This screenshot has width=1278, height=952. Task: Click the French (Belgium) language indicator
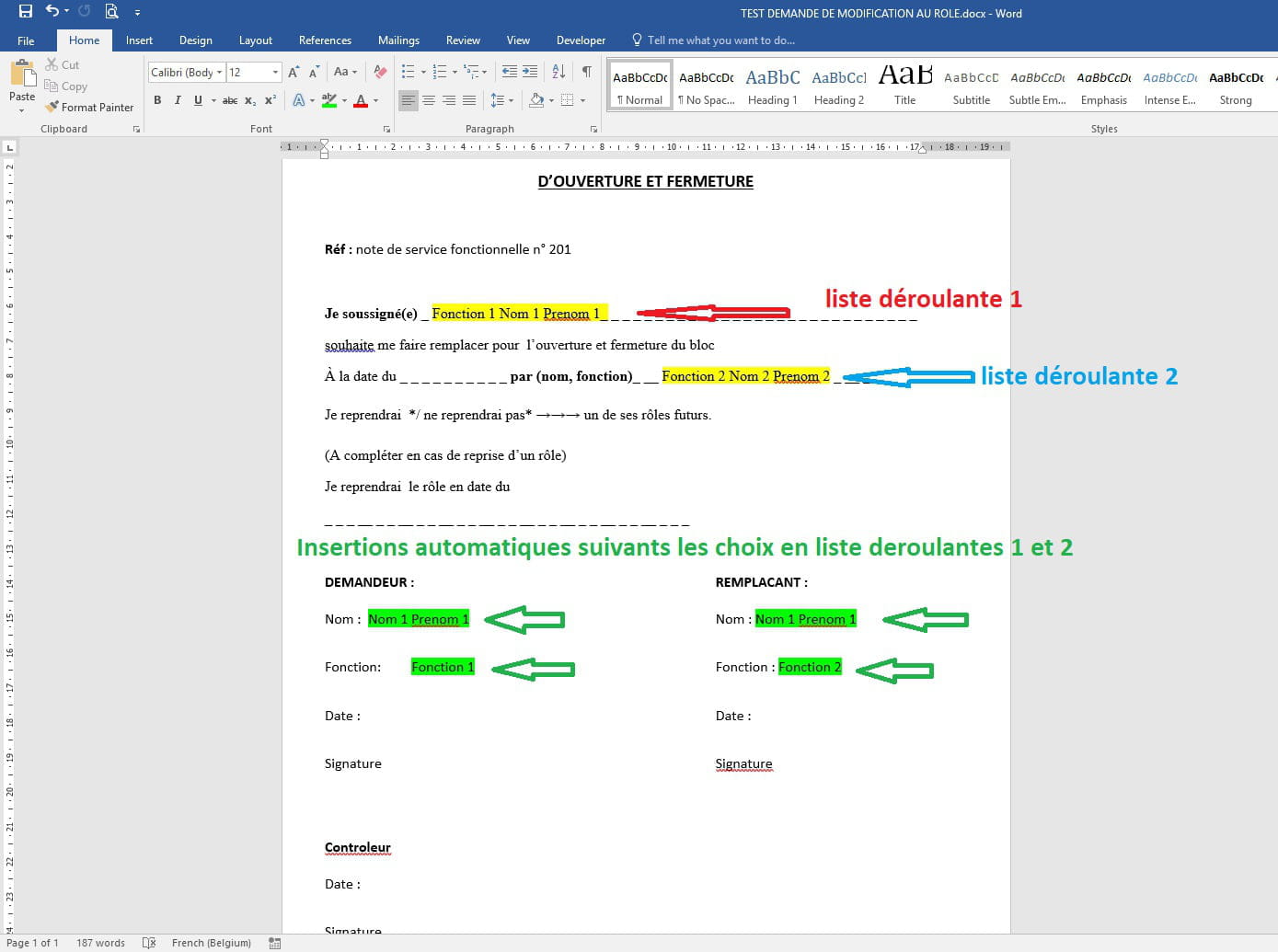pos(211,943)
